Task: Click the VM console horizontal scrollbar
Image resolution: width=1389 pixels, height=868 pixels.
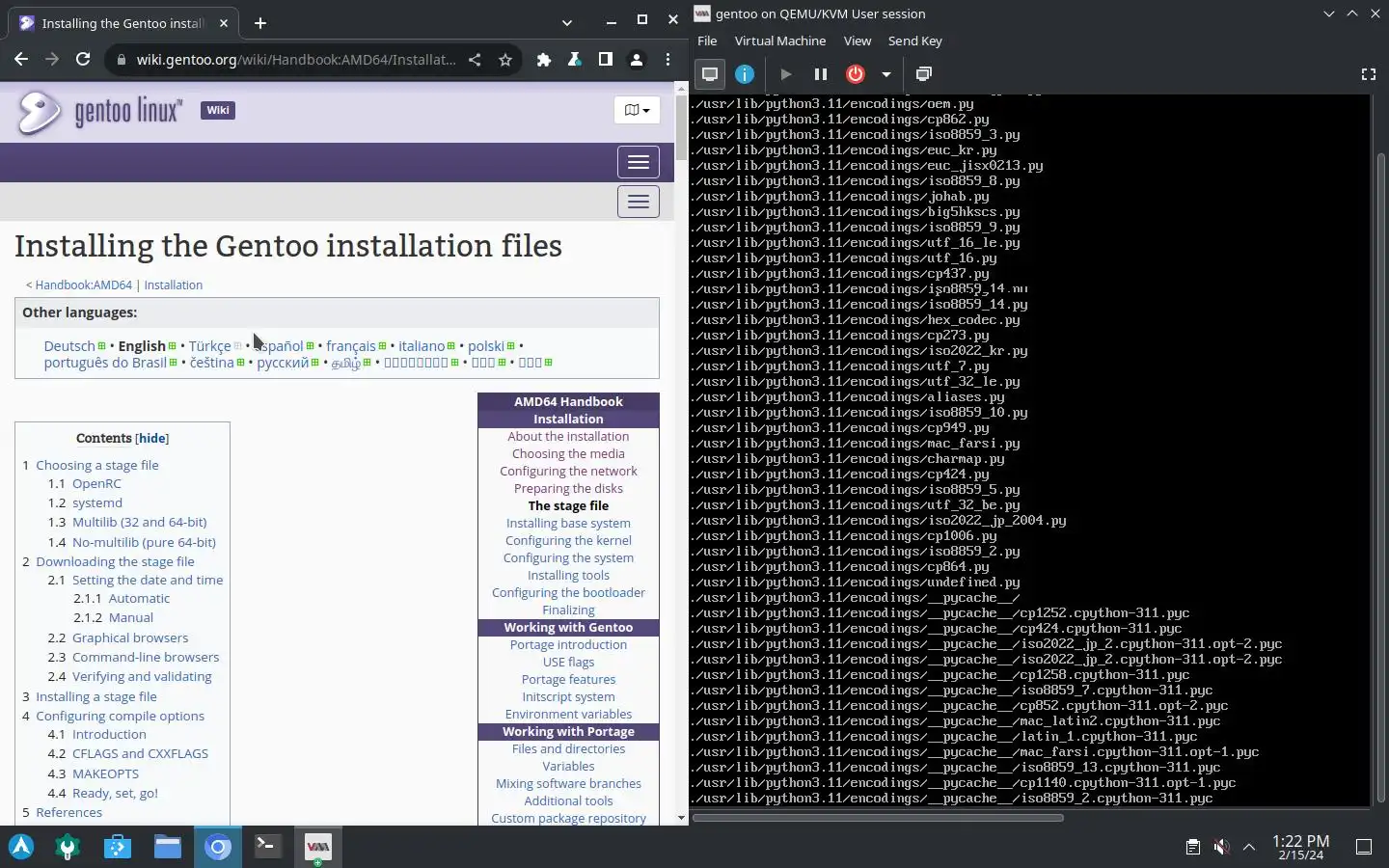Action: click(x=878, y=818)
